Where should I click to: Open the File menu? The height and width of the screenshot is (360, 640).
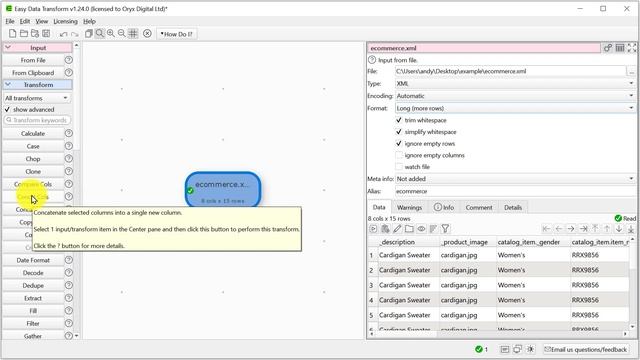point(10,21)
